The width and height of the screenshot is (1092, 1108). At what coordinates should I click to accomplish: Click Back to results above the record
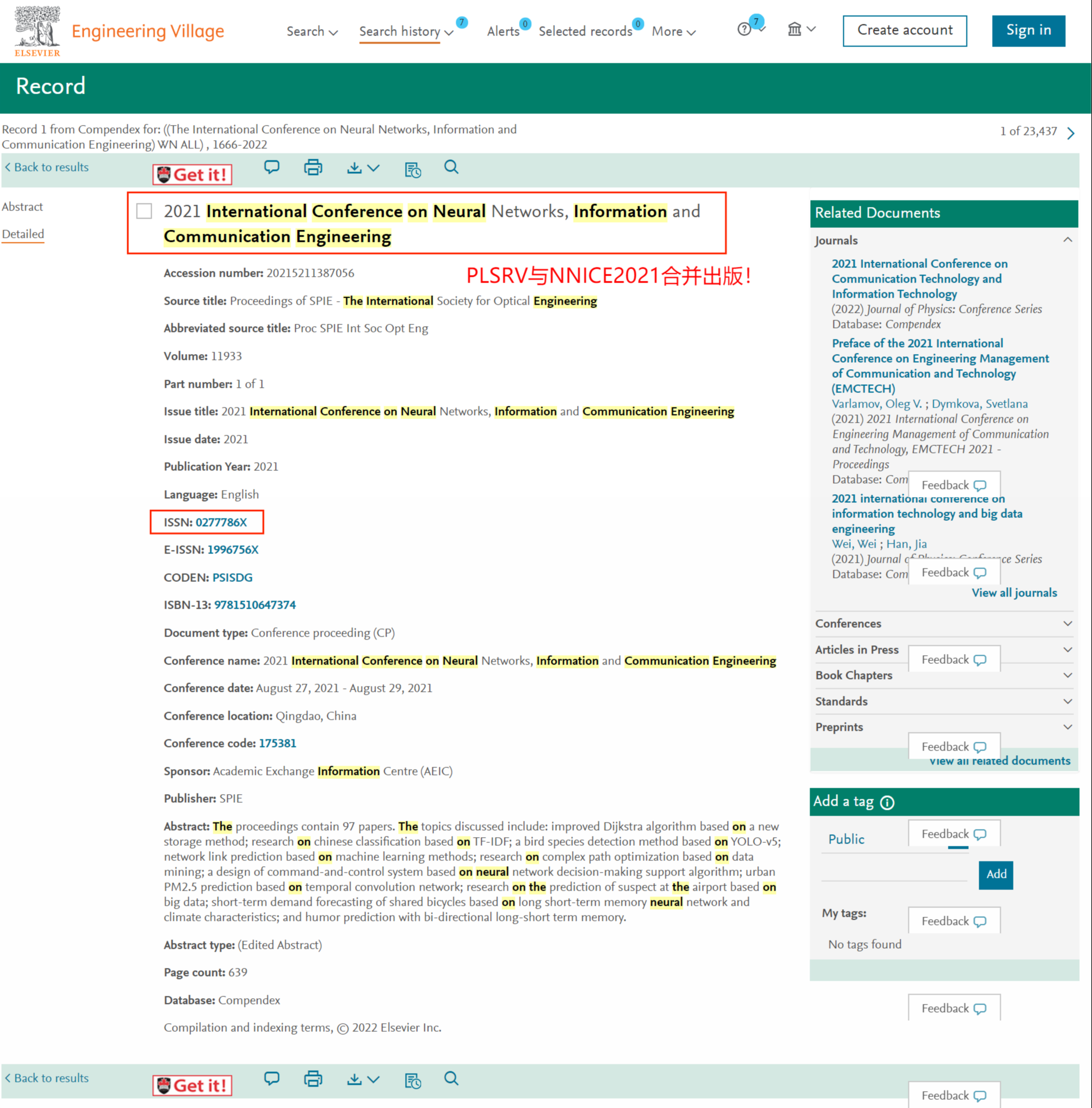pos(47,167)
